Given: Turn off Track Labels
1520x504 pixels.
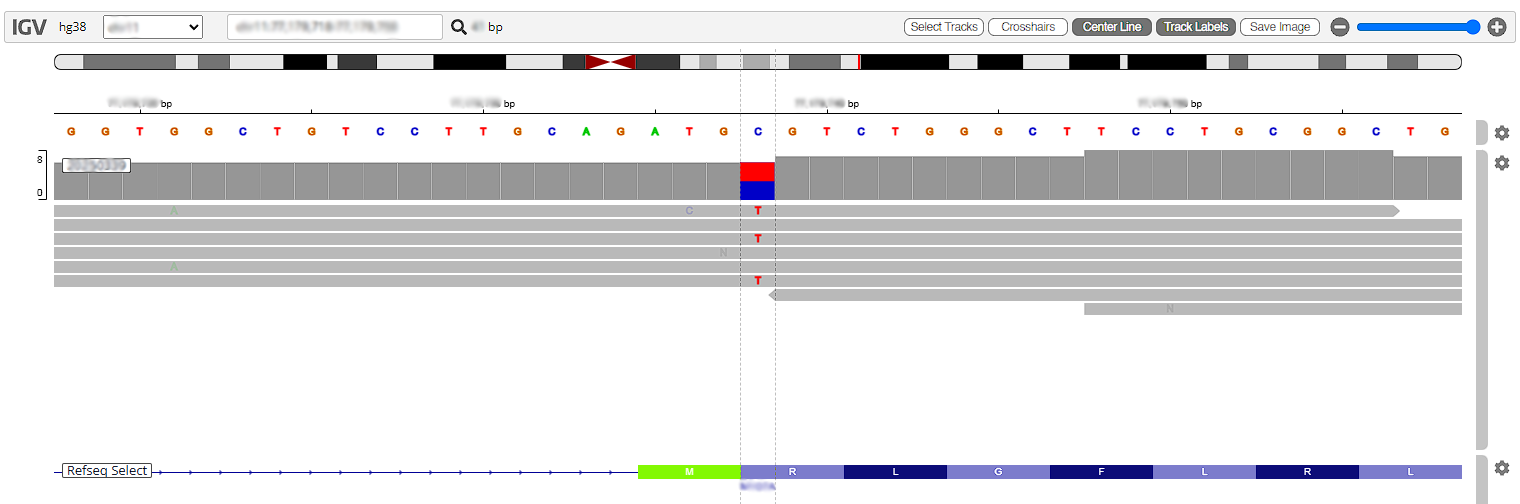Looking at the screenshot, I should 1196,27.
